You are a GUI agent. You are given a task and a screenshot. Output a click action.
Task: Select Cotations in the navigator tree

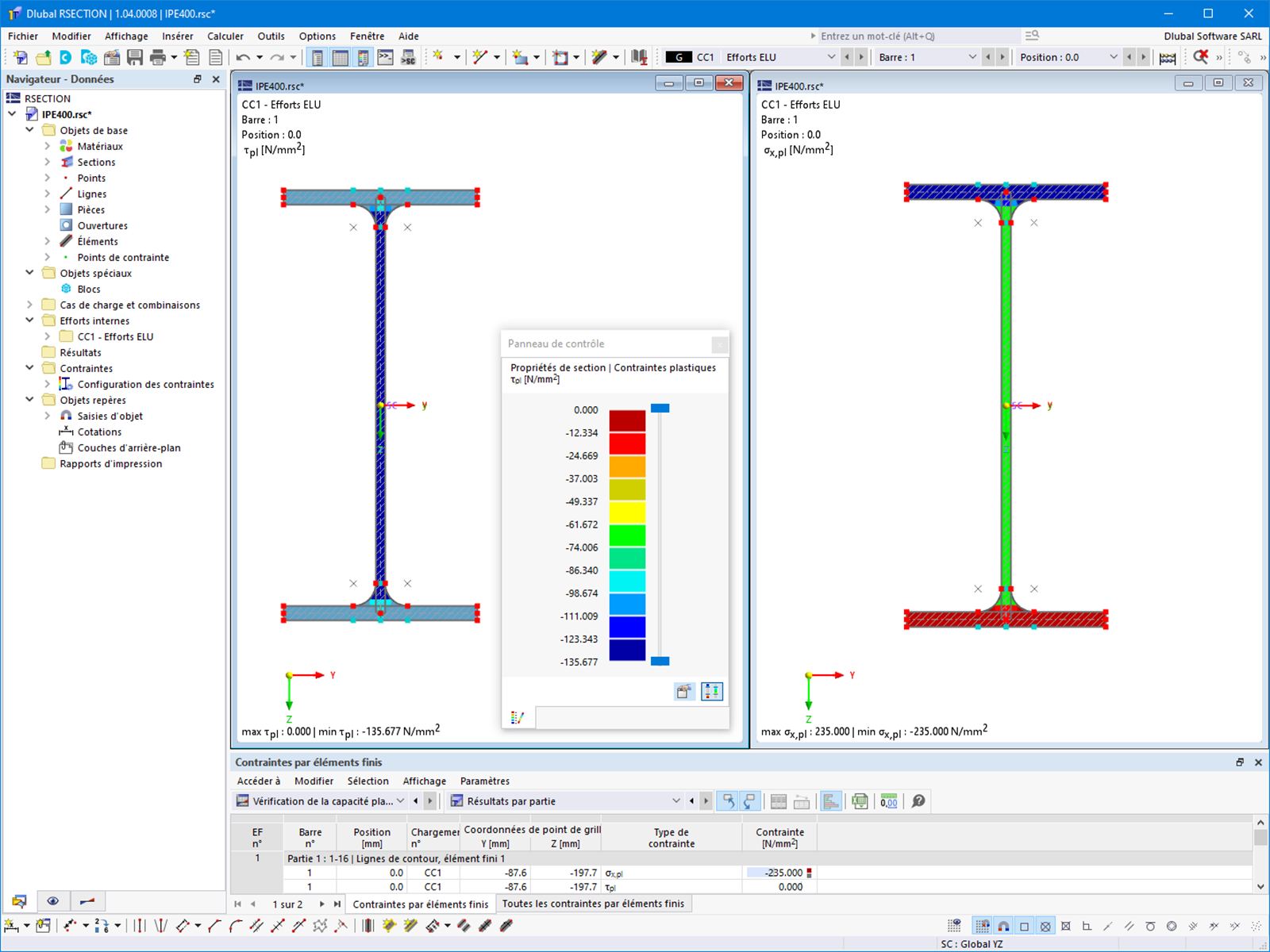click(99, 432)
